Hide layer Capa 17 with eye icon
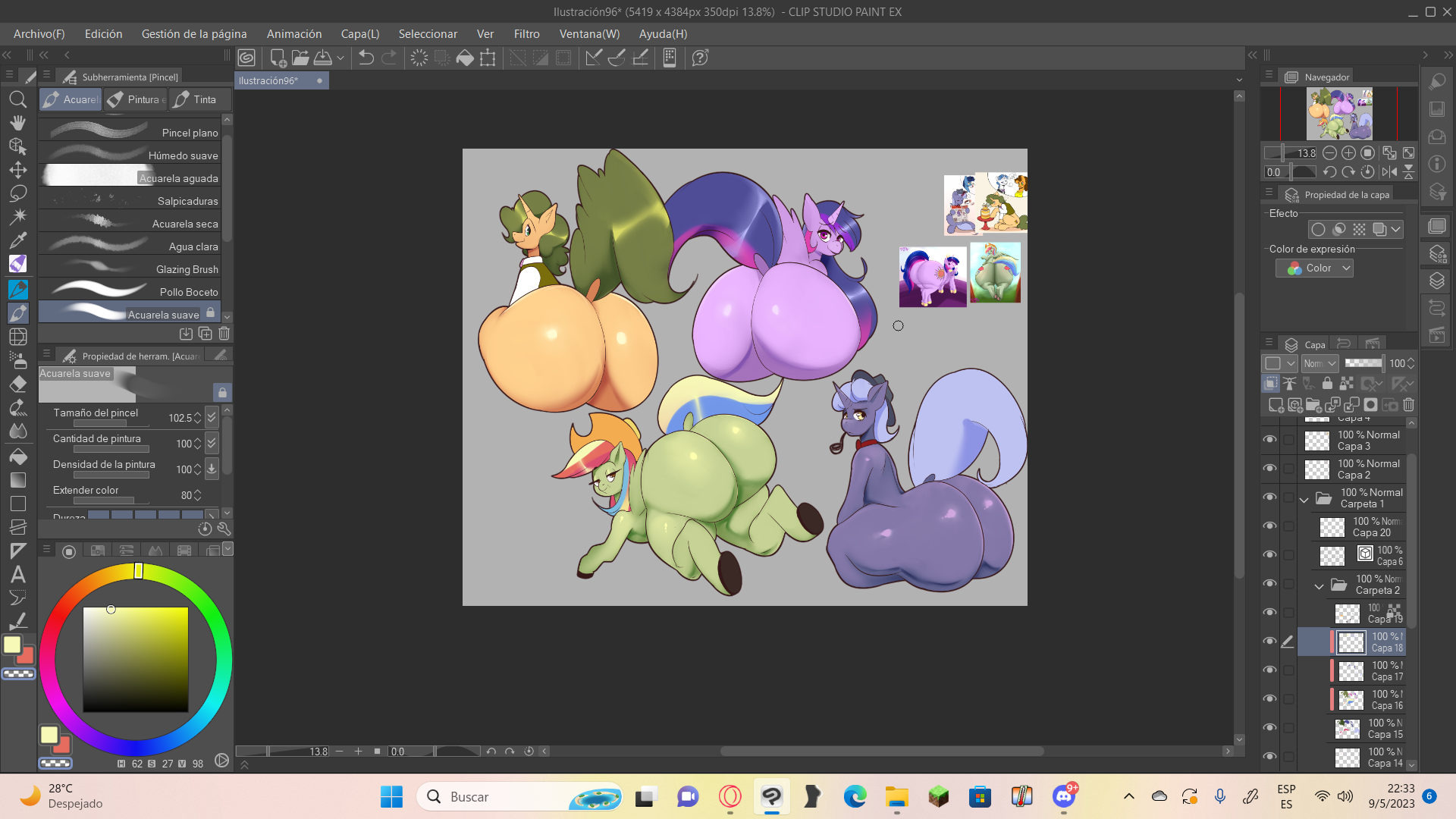1456x819 pixels. [x=1269, y=670]
